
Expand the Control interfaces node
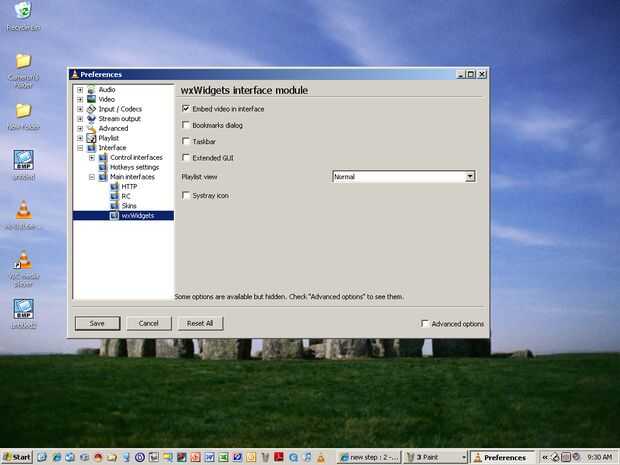[92, 157]
